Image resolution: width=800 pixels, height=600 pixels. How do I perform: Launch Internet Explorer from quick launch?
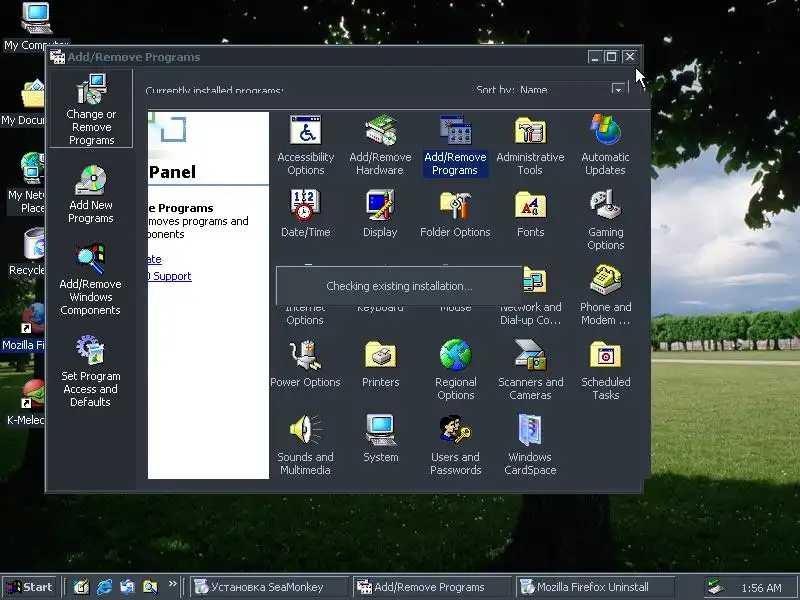(105, 587)
